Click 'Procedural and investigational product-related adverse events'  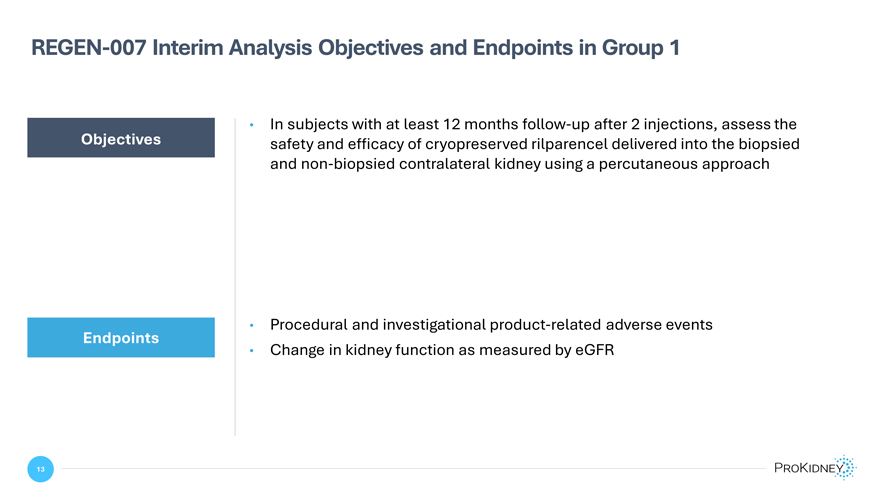(491, 325)
